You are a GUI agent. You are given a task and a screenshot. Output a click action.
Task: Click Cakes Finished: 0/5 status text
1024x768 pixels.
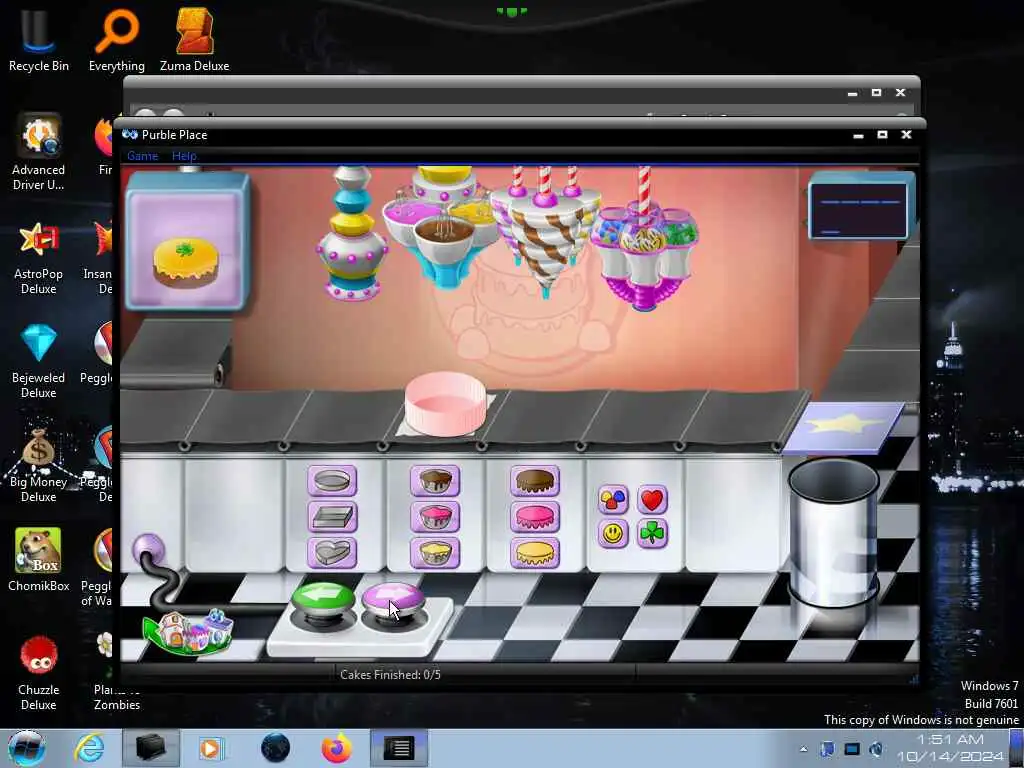[391, 675]
